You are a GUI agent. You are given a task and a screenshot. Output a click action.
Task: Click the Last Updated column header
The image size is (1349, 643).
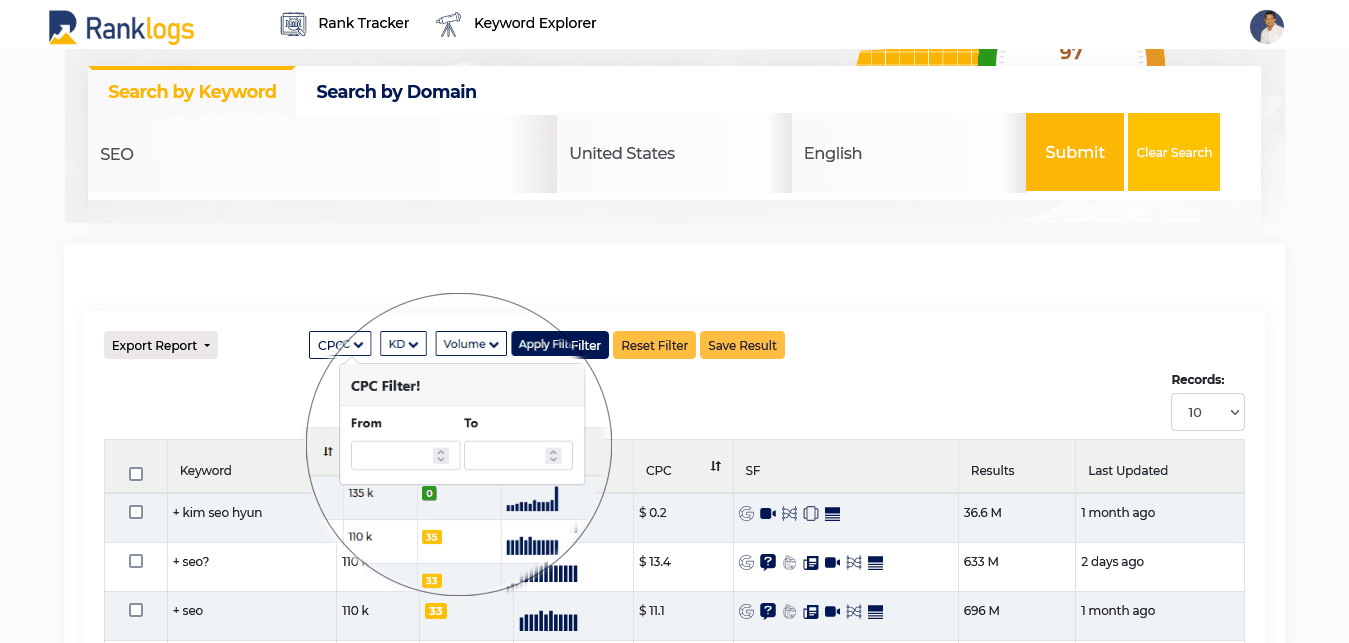[x=1128, y=470]
